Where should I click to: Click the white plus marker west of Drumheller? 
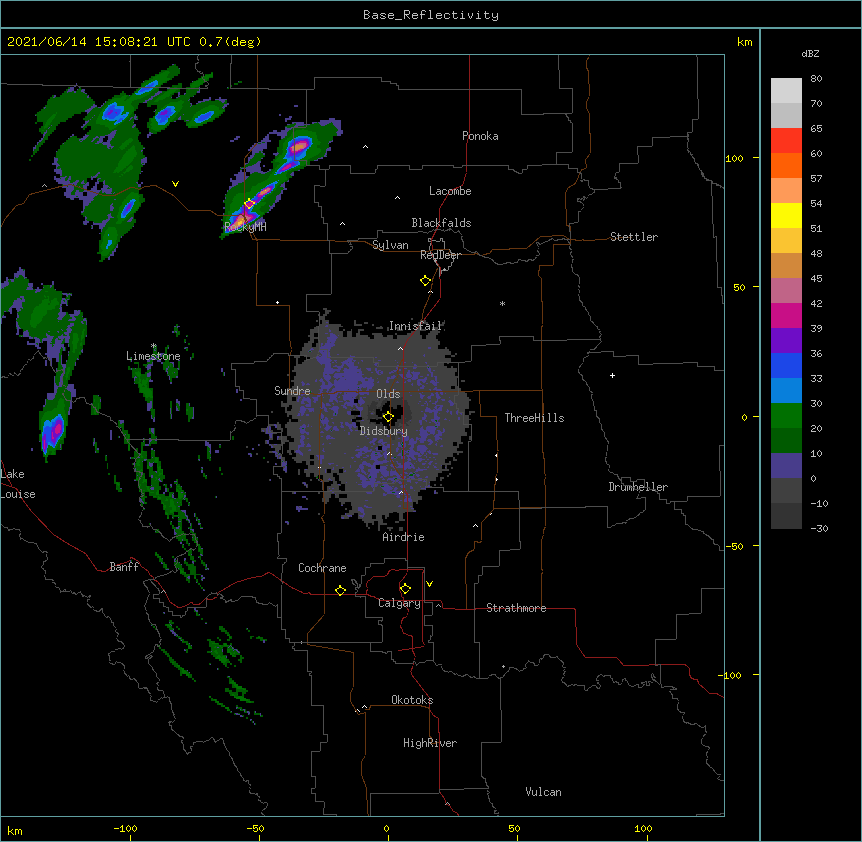[x=612, y=375]
